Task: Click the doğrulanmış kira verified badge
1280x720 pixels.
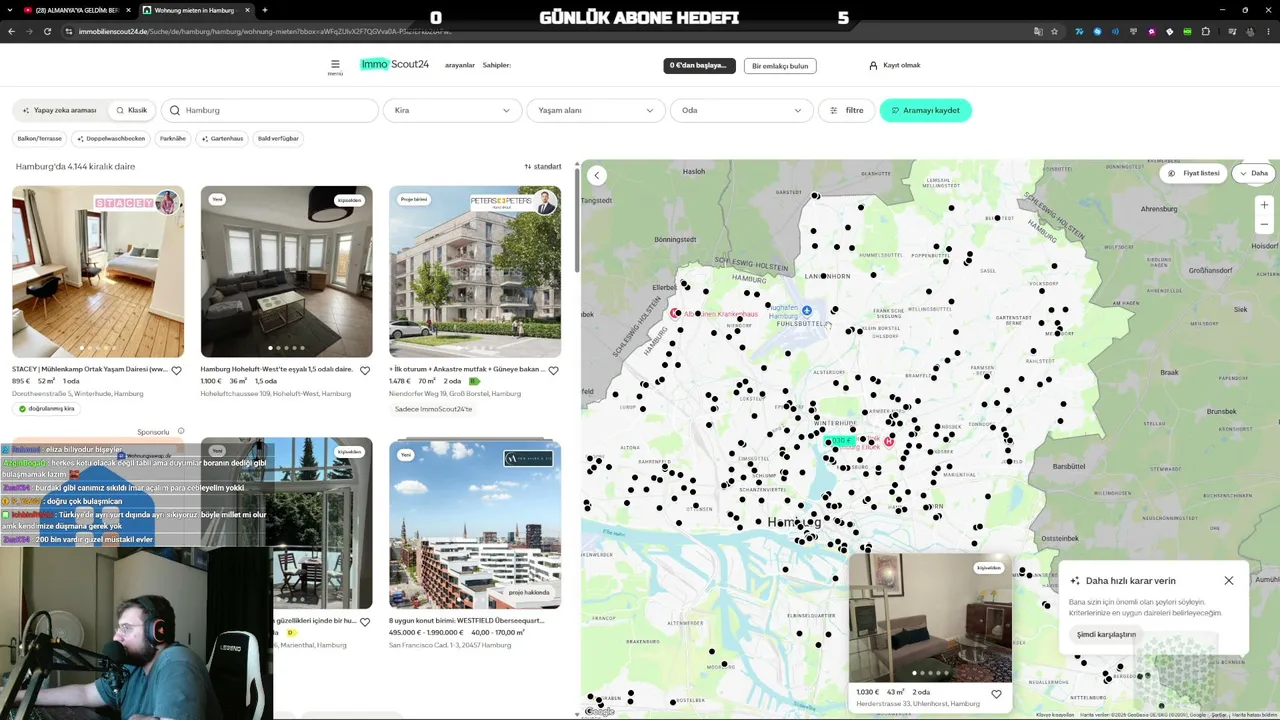Action: pos(46,409)
